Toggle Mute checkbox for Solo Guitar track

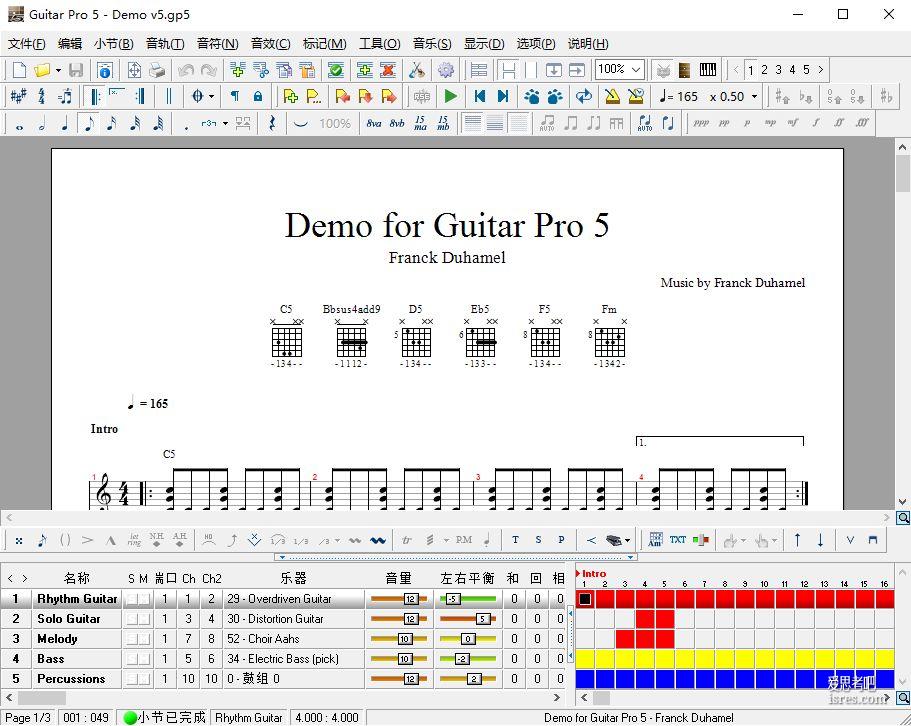[144, 619]
